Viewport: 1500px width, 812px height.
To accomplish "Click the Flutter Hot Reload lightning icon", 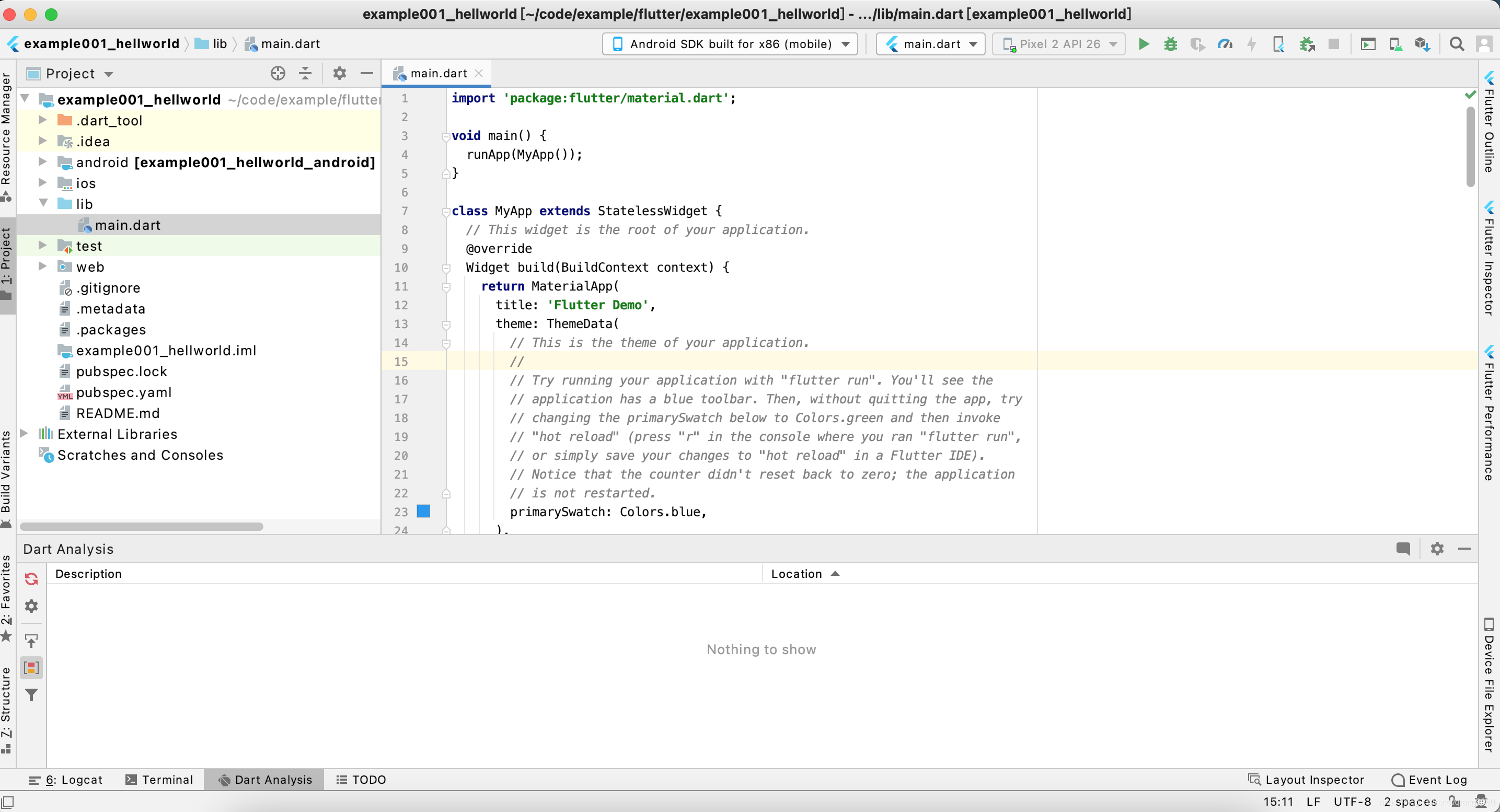I will [x=1251, y=44].
